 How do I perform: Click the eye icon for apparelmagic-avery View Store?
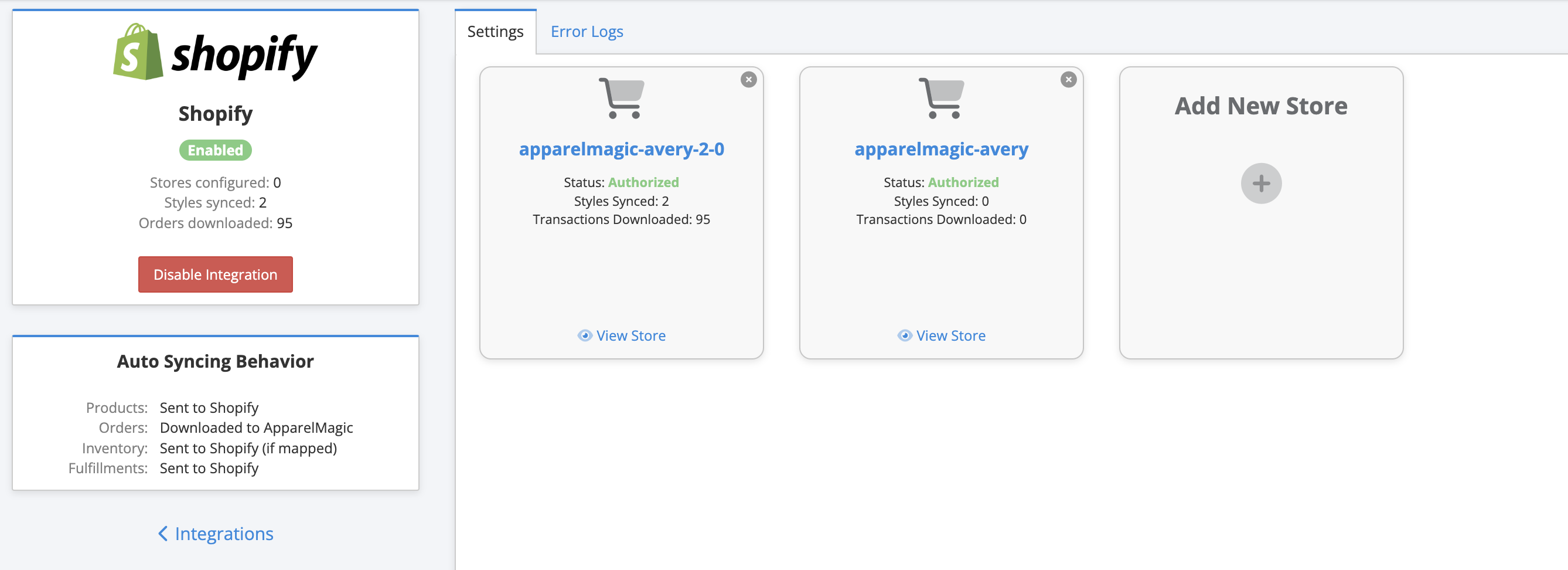(x=905, y=335)
